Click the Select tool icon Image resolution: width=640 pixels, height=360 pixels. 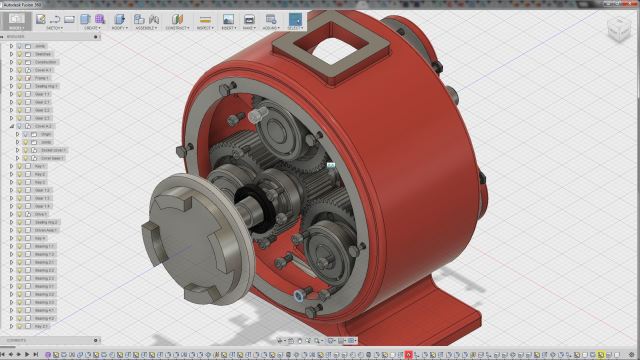point(295,19)
